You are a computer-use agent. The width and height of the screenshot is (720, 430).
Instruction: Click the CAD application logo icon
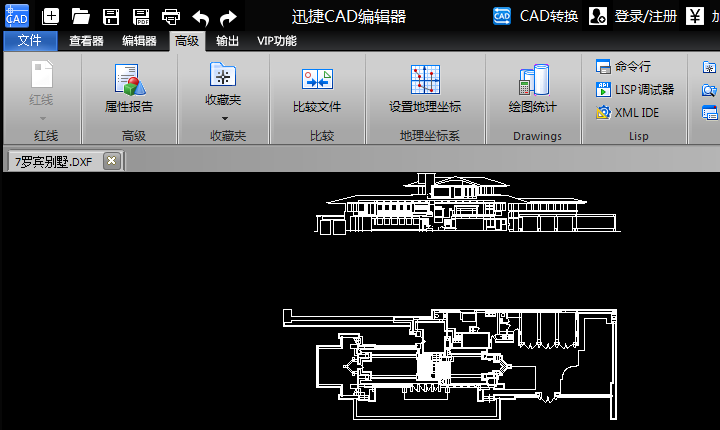coord(17,16)
